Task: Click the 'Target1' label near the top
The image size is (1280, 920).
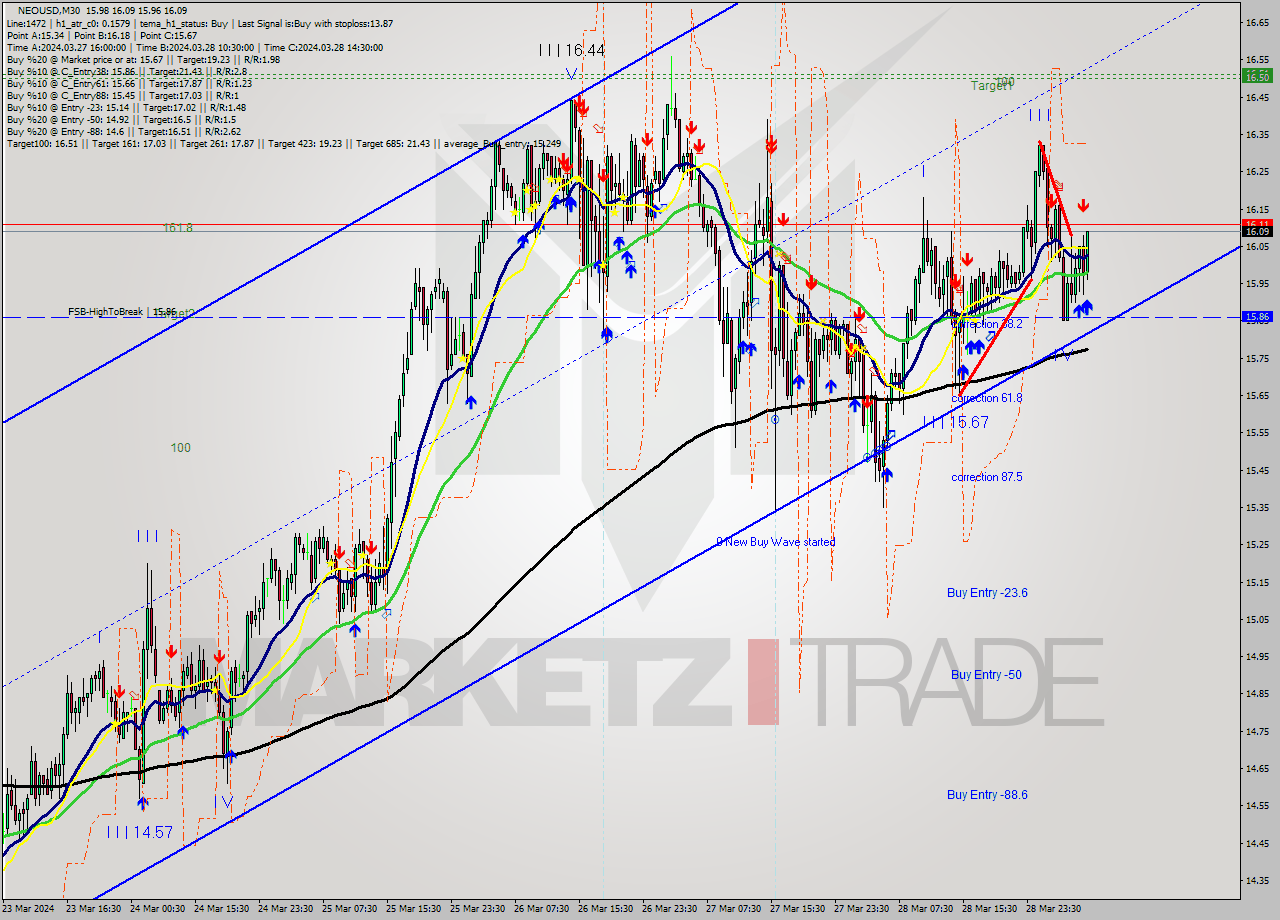Action: click(x=991, y=87)
